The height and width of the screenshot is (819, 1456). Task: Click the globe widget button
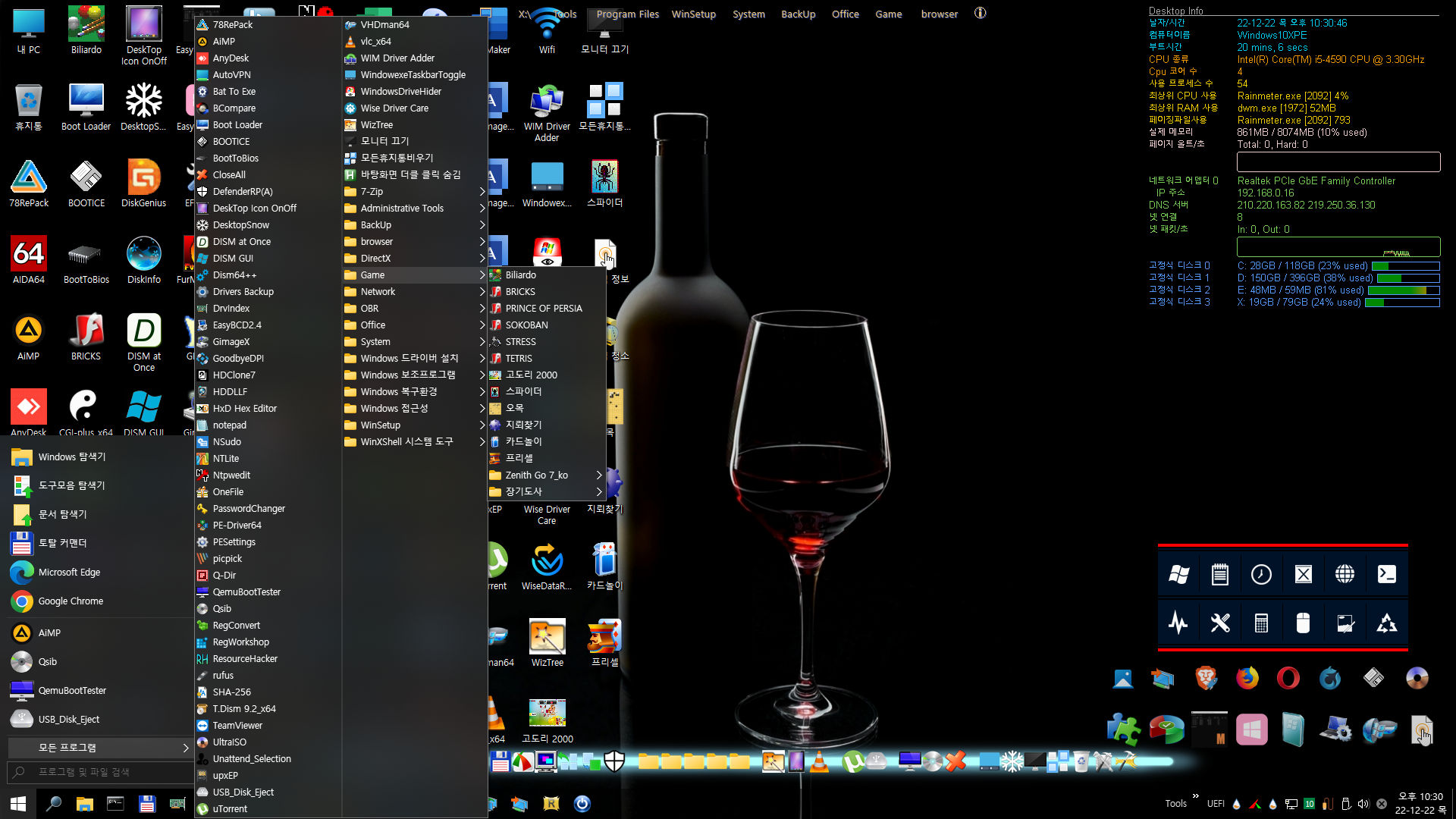tap(1345, 574)
